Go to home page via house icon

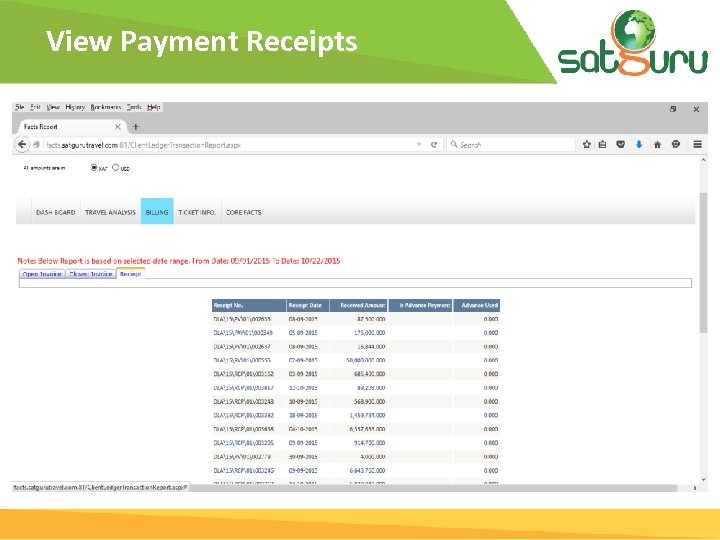pos(657,145)
